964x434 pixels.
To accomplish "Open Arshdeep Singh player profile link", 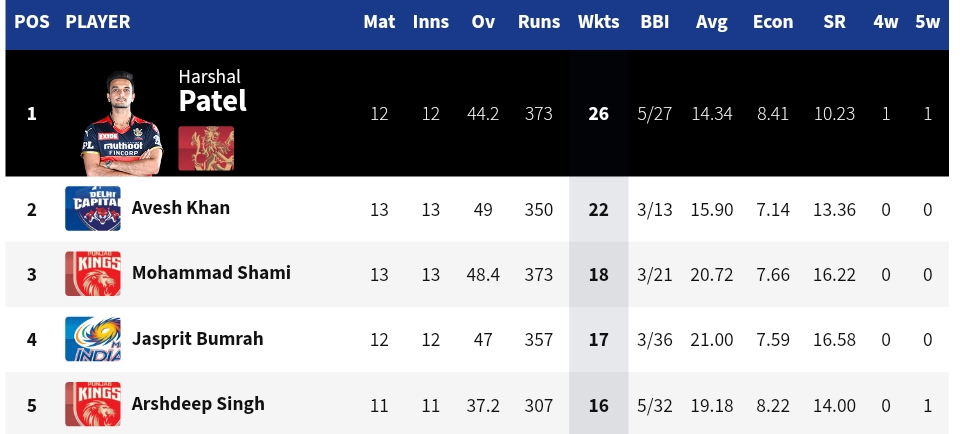I will (198, 404).
